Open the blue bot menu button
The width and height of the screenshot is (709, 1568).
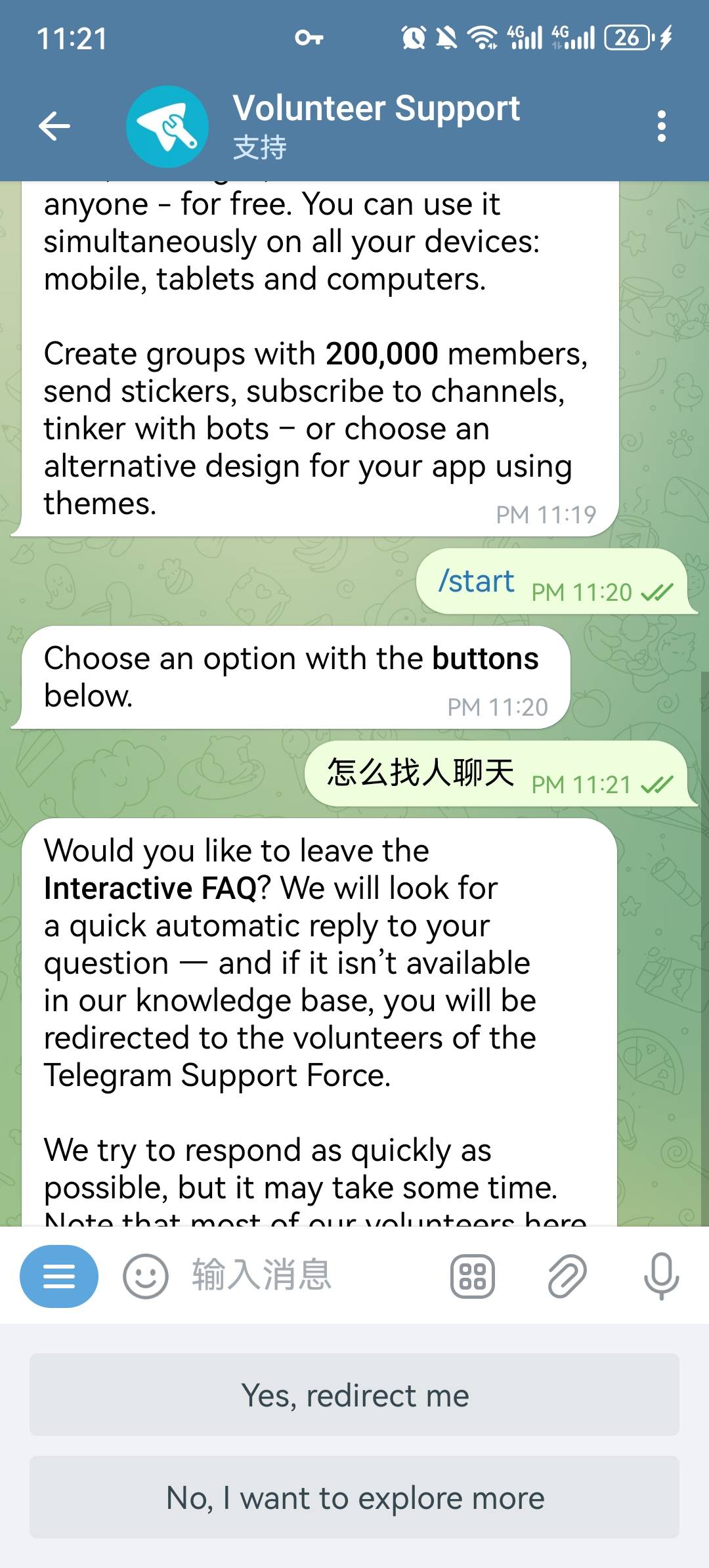[59, 1276]
